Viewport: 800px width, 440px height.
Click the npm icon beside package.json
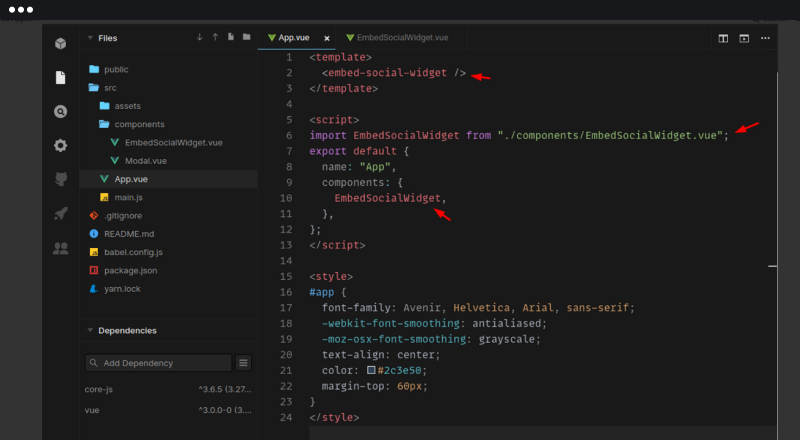point(94,270)
